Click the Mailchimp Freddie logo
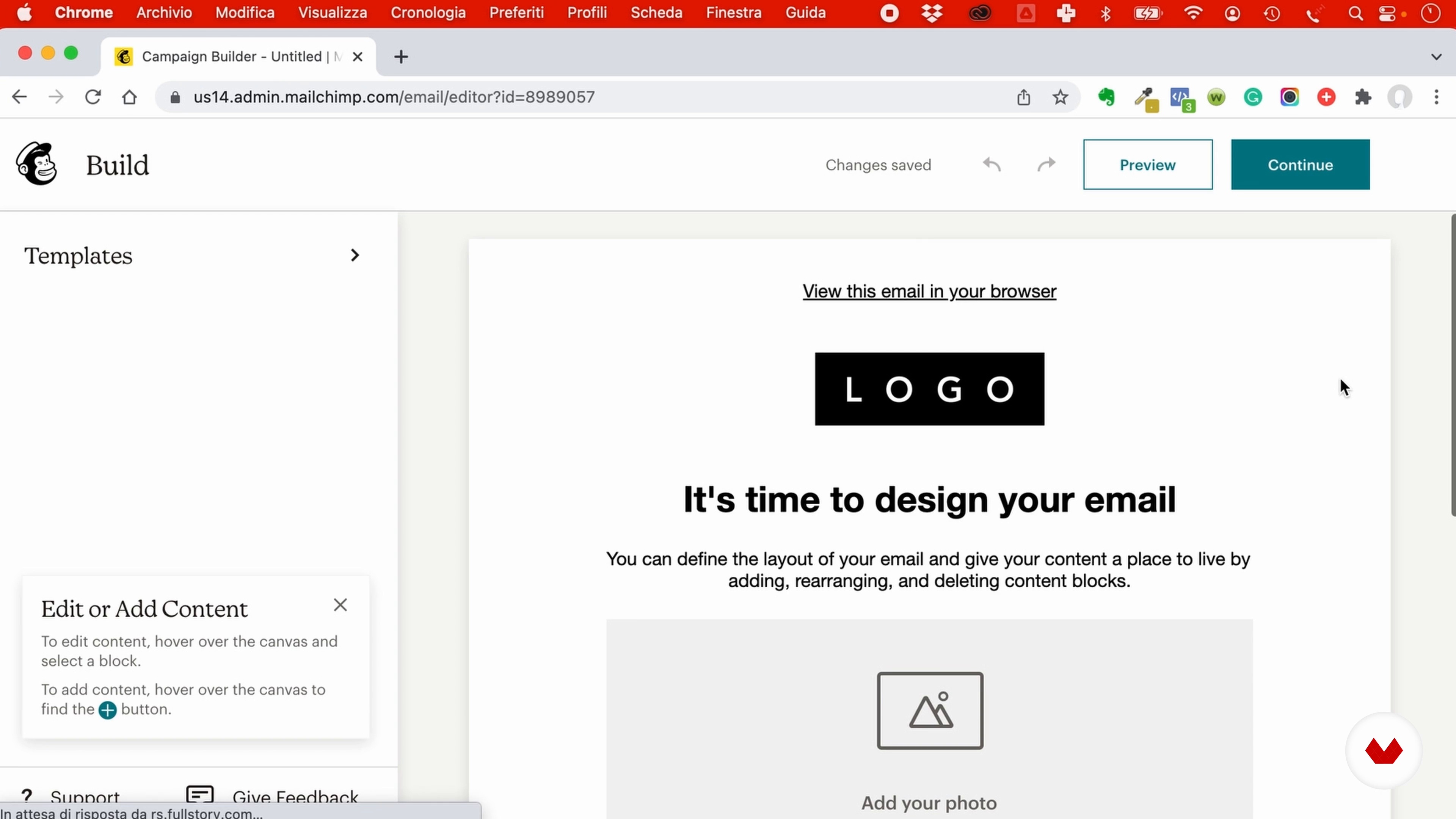 [x=37, y=164]
